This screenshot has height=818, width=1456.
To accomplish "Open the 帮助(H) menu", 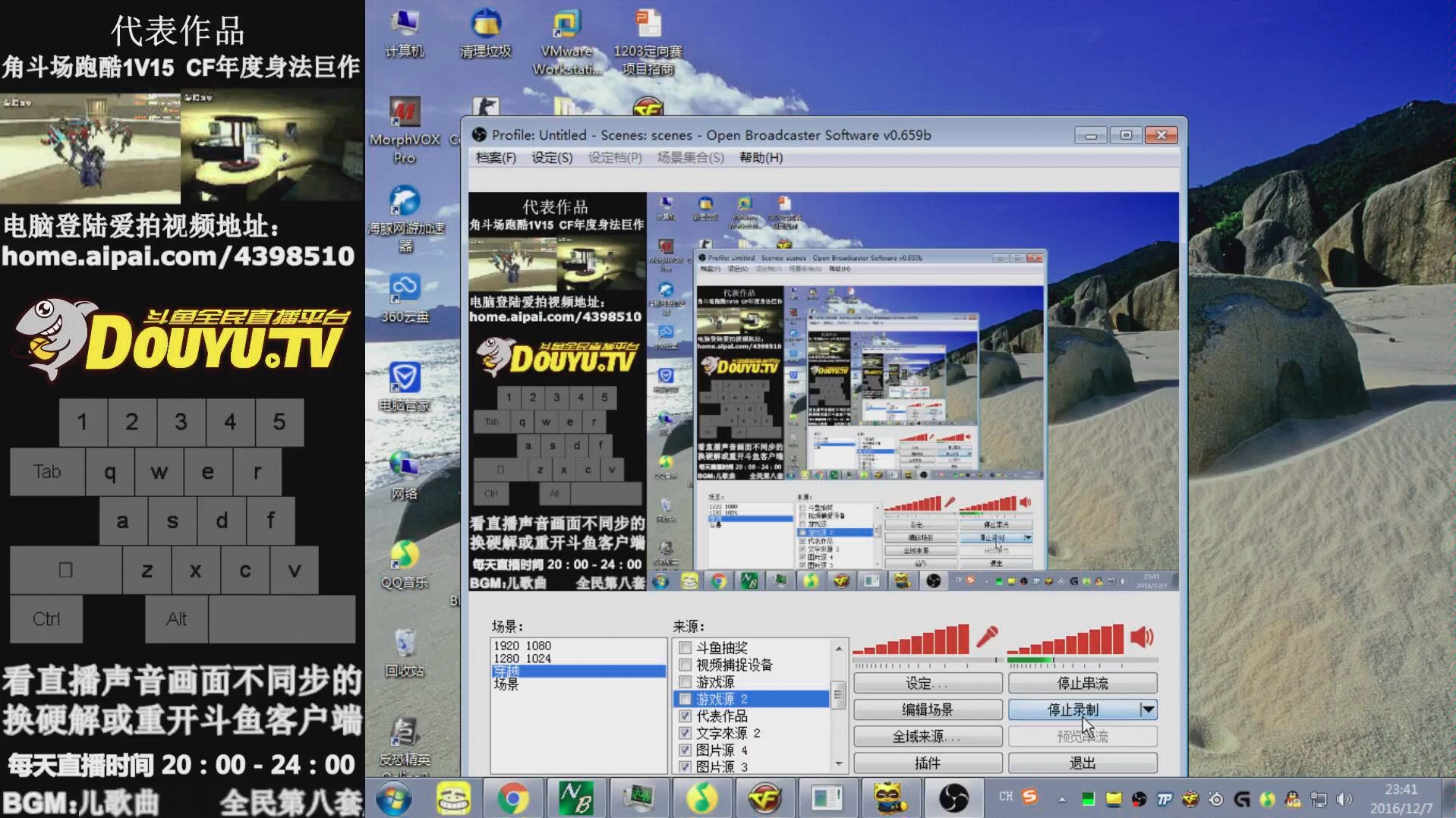I will click(761, 158).
